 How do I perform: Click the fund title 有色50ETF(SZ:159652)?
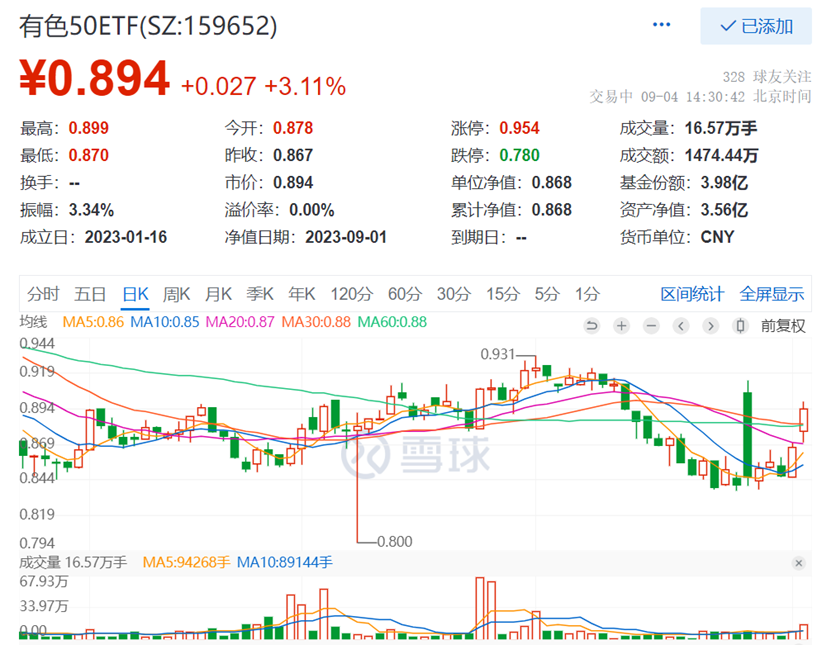148,26
